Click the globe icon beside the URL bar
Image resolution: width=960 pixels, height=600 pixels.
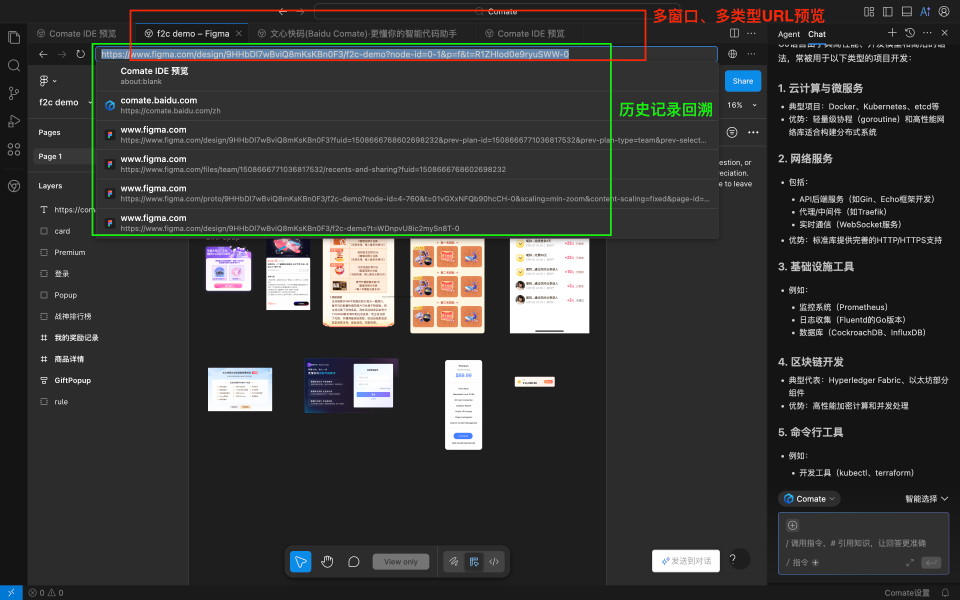[732, 54]
